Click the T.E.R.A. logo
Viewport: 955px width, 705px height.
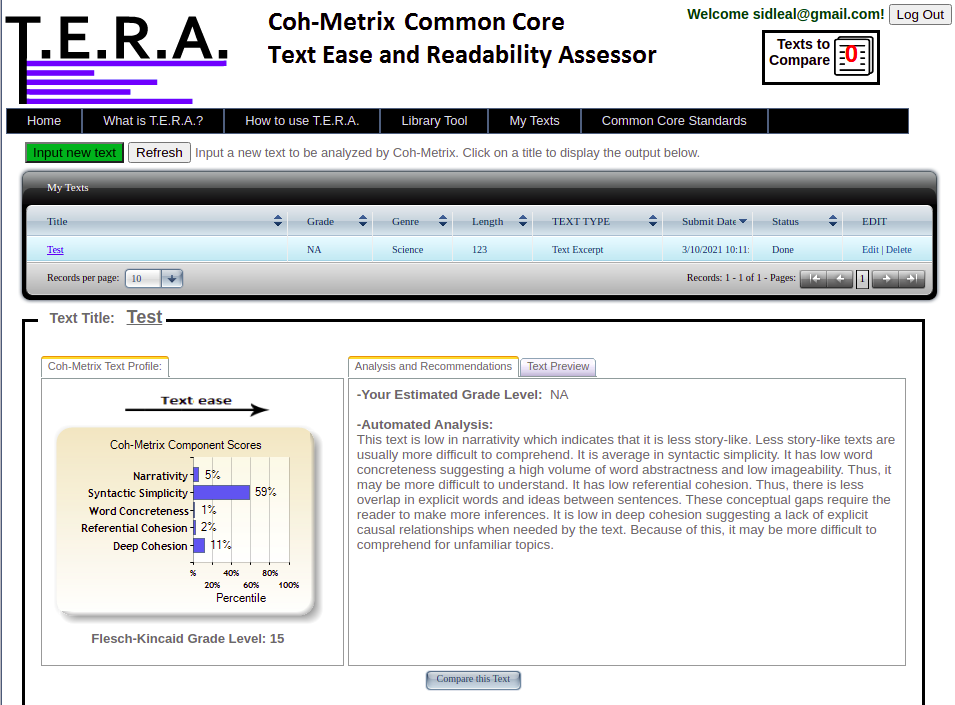click(118, 55)
